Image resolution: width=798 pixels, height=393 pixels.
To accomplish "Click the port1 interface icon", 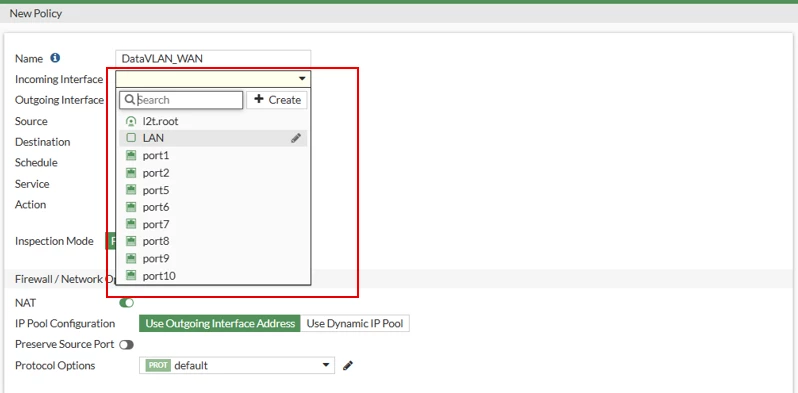I will point(131,155).
